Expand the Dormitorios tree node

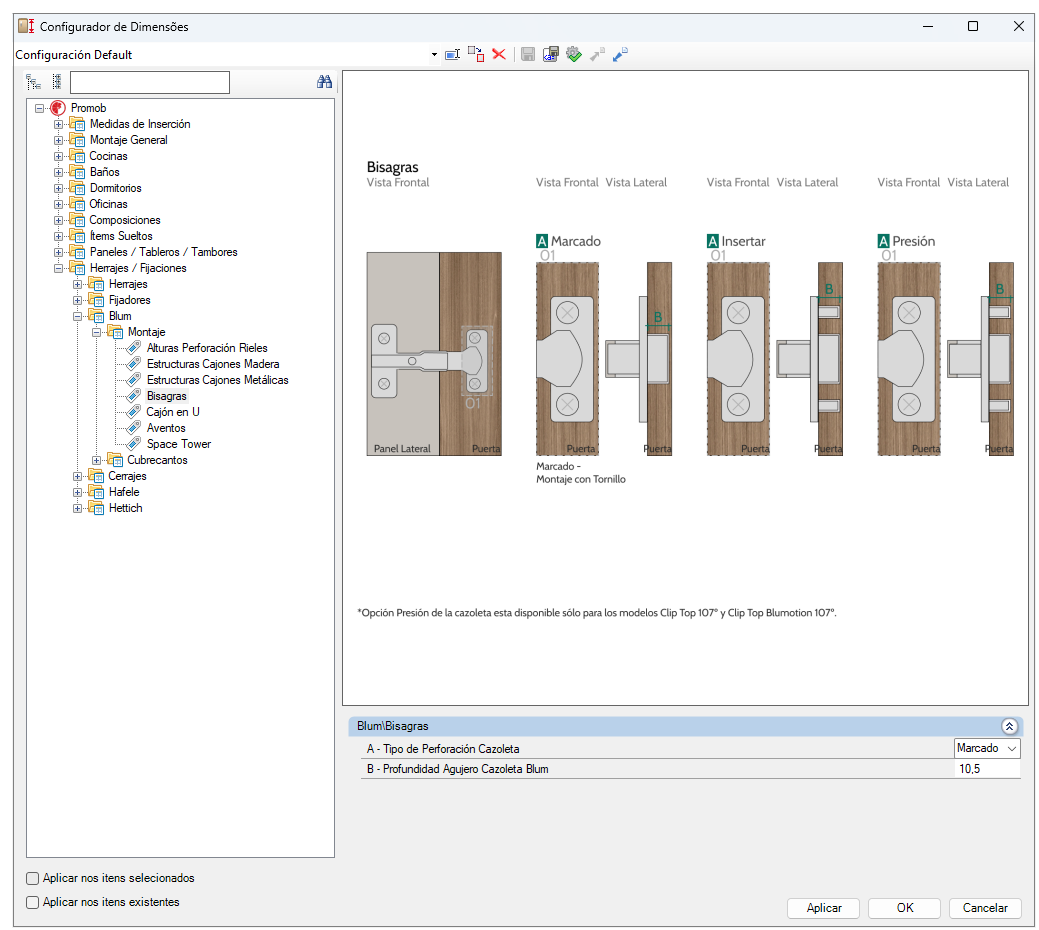pyautogui.click(x=59, y=188)
